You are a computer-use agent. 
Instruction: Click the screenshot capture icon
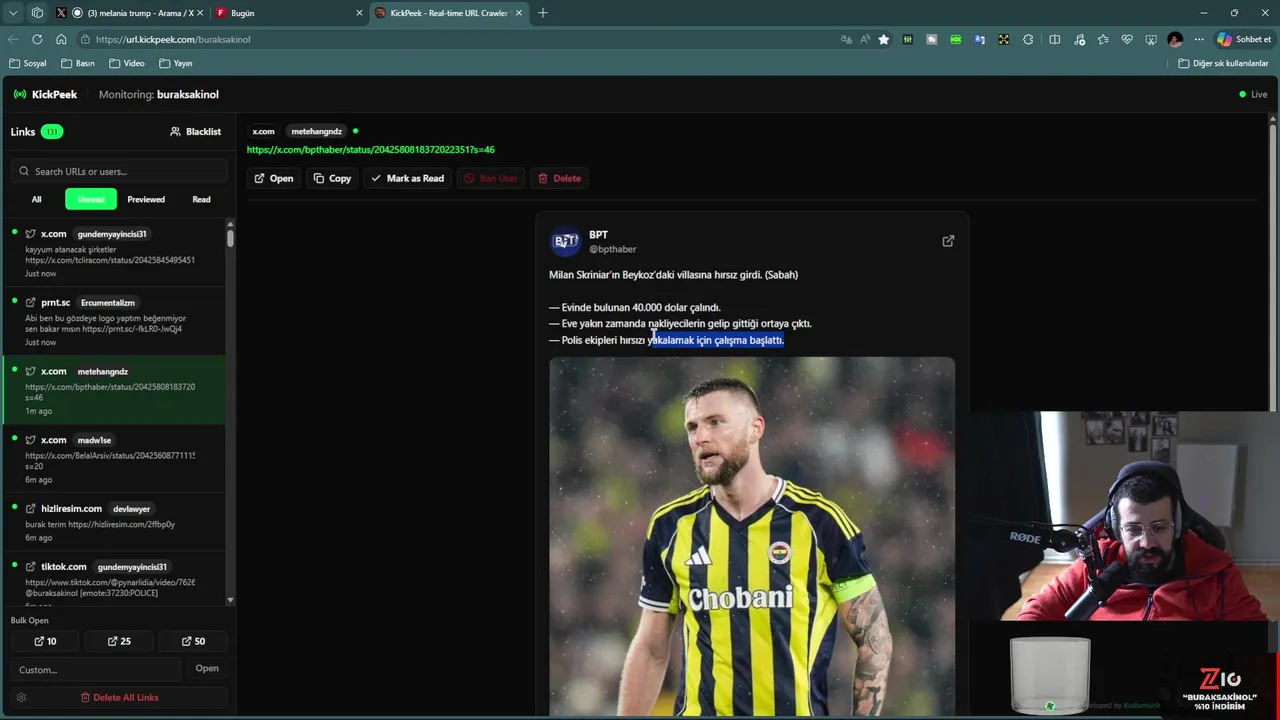point(1151,39)
